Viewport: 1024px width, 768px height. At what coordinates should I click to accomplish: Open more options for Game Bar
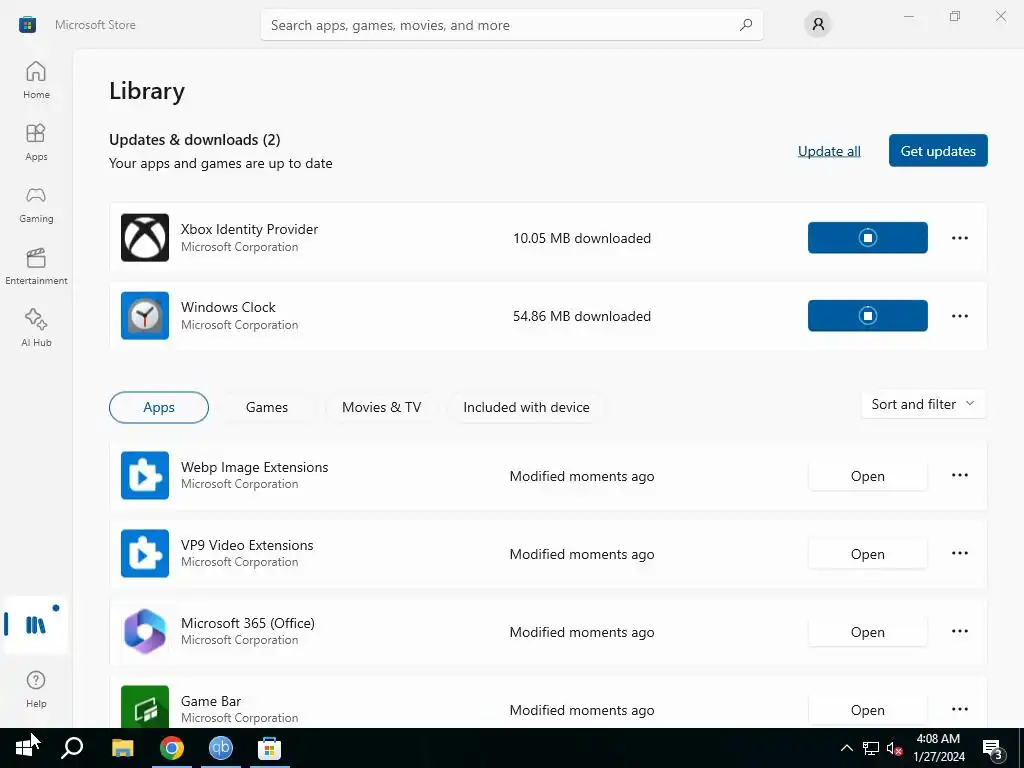(959, 709)
